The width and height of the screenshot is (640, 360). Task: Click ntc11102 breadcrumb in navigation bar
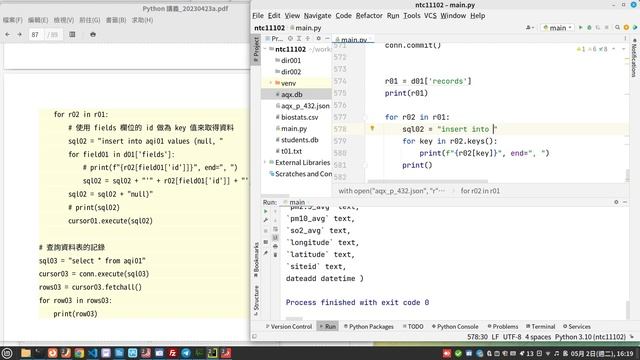[x=269, y=28]
